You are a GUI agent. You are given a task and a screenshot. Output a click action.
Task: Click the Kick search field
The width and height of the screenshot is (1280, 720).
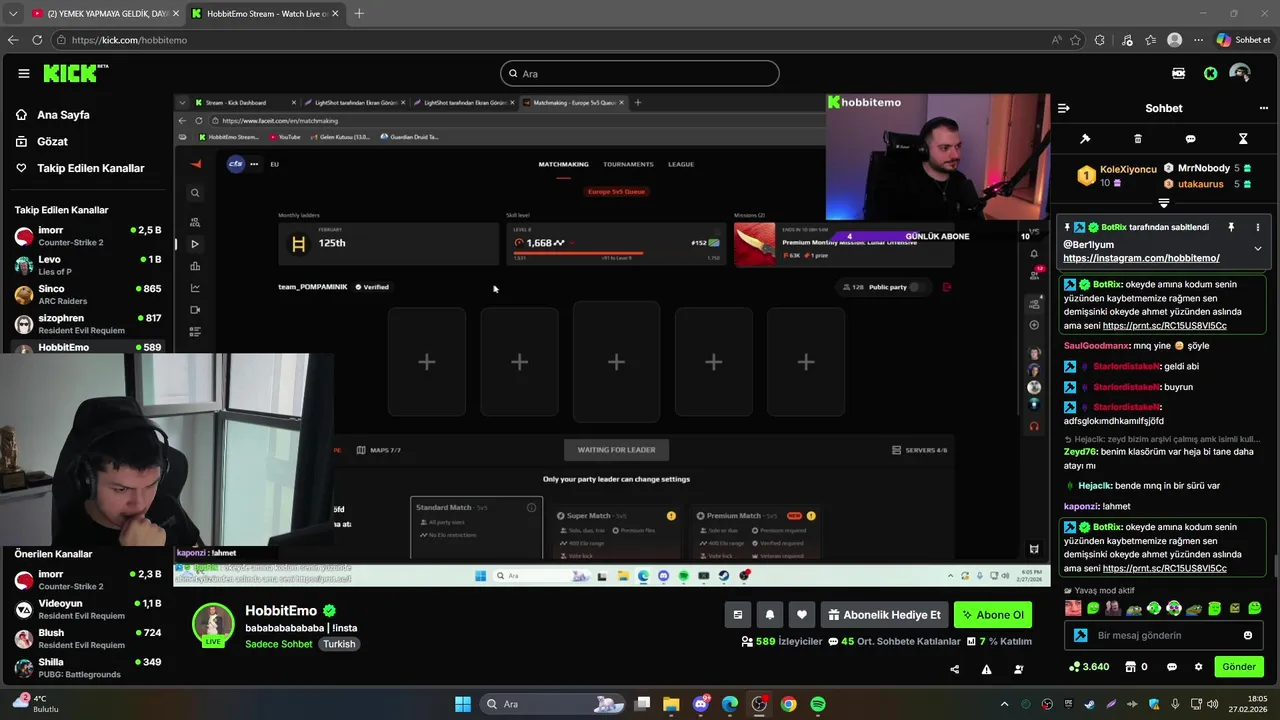click(640, 73)
